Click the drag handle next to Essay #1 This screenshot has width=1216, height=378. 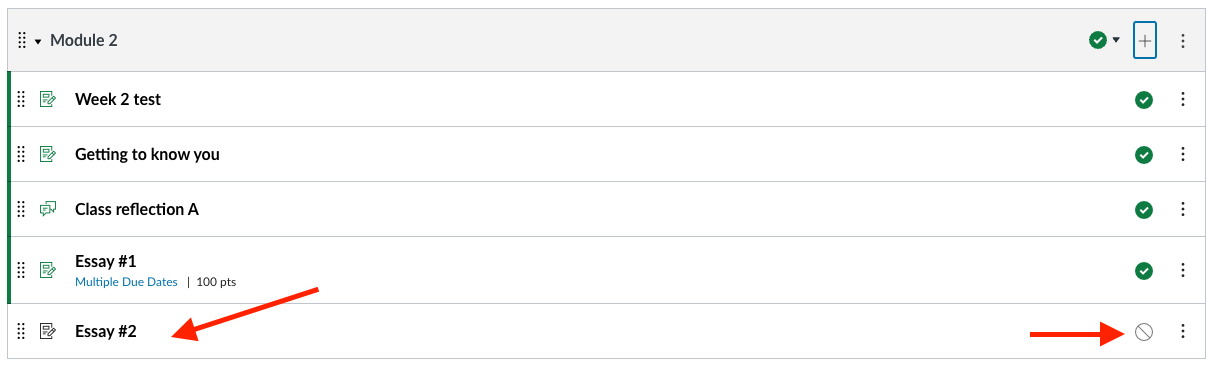tap(22, 270)
